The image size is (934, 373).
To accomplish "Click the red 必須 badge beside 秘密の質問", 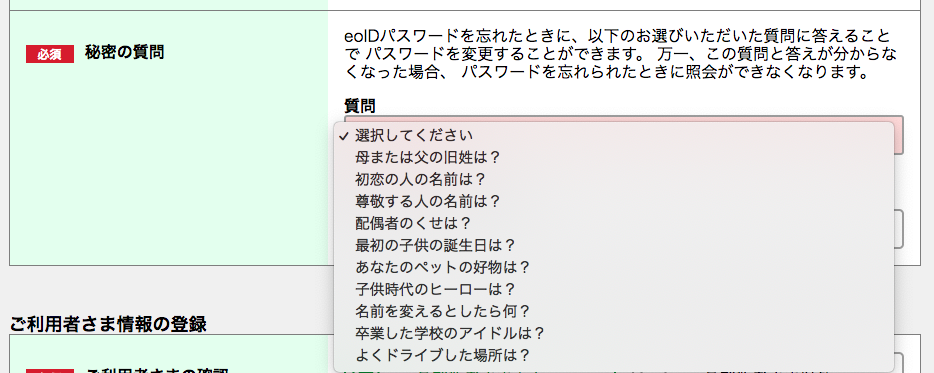I will click(x=49, y=54).
